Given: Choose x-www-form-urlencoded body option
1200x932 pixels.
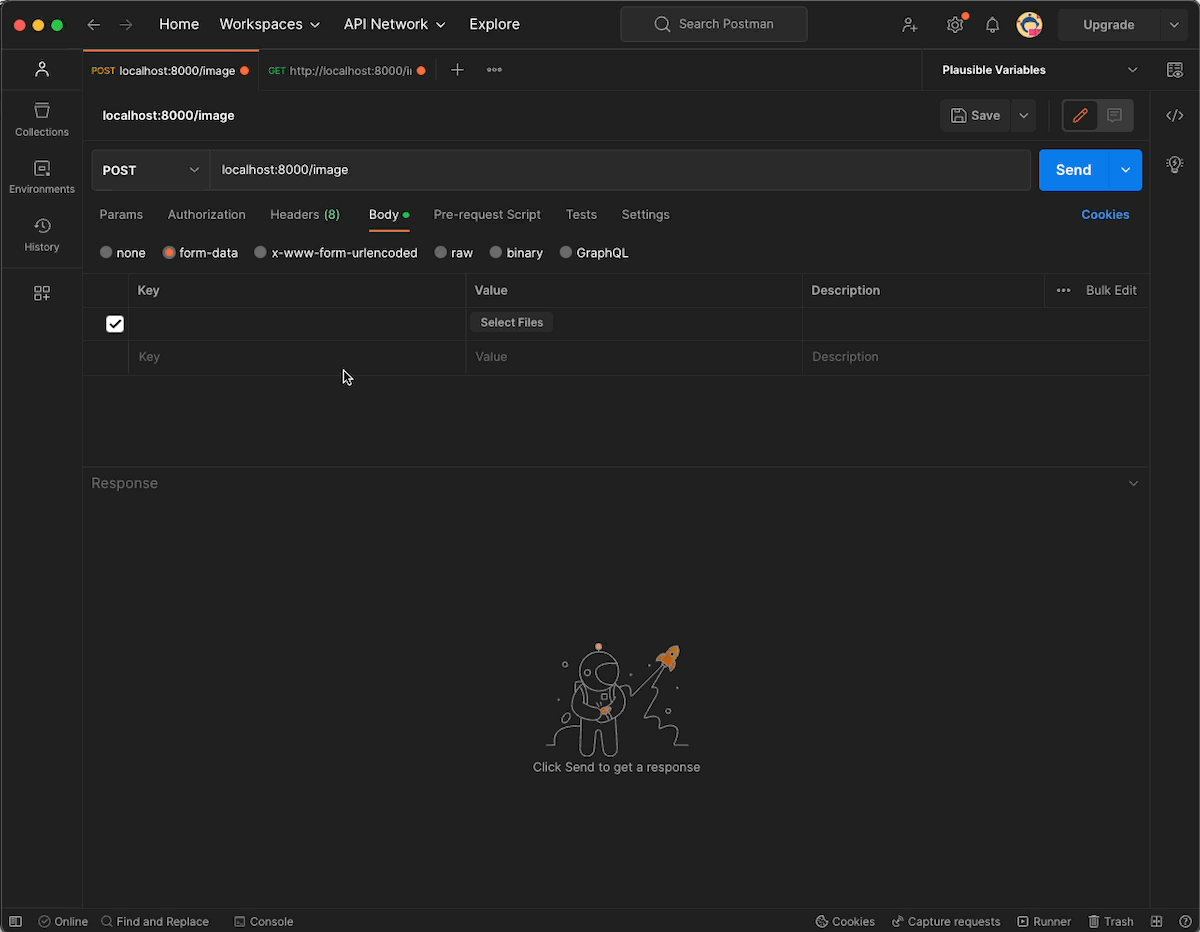Looking at the screenshot, I should pyautogui.click(x=261, y=253).
